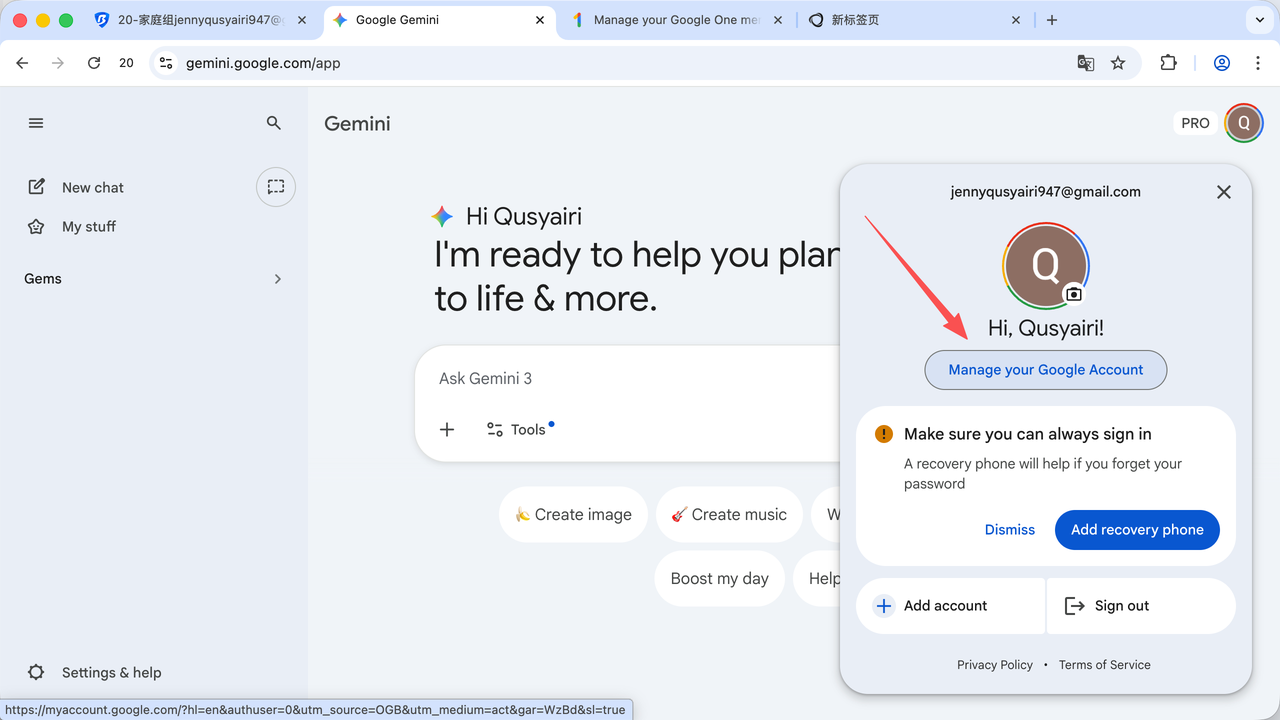
Task: Click the plus icon in prompt box
Action: (x=447, y=429)
